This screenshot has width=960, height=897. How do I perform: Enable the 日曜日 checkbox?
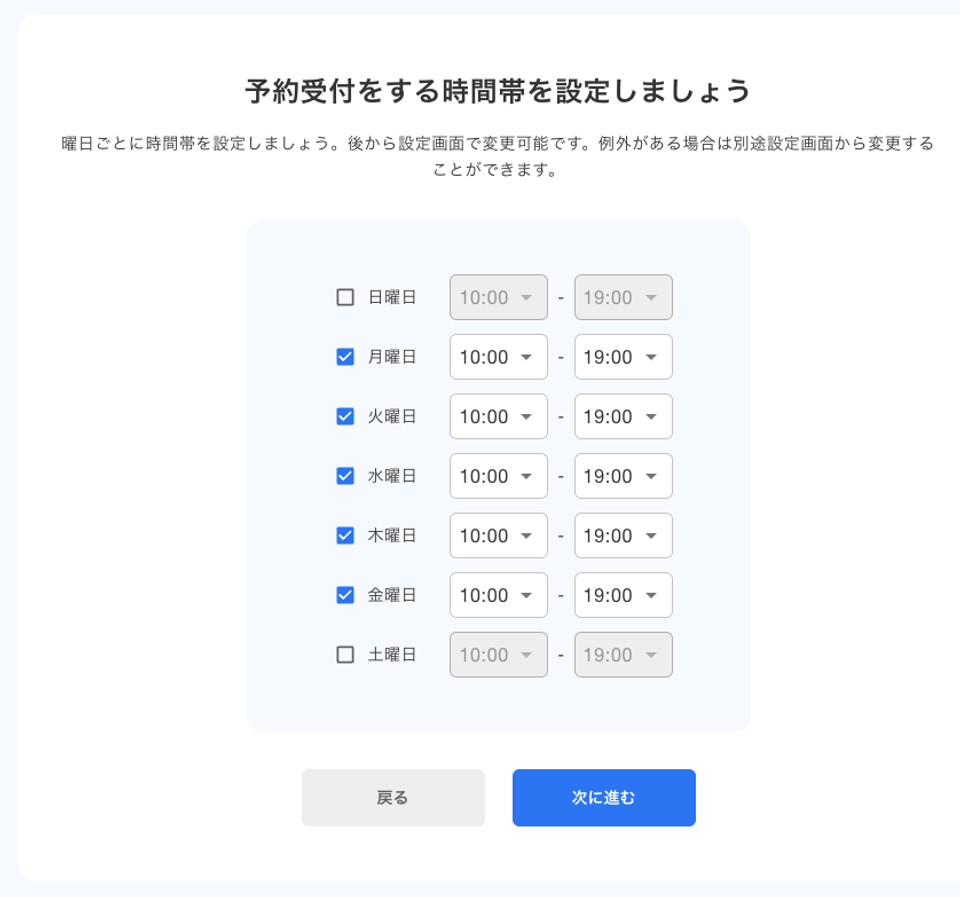[345, 298]
